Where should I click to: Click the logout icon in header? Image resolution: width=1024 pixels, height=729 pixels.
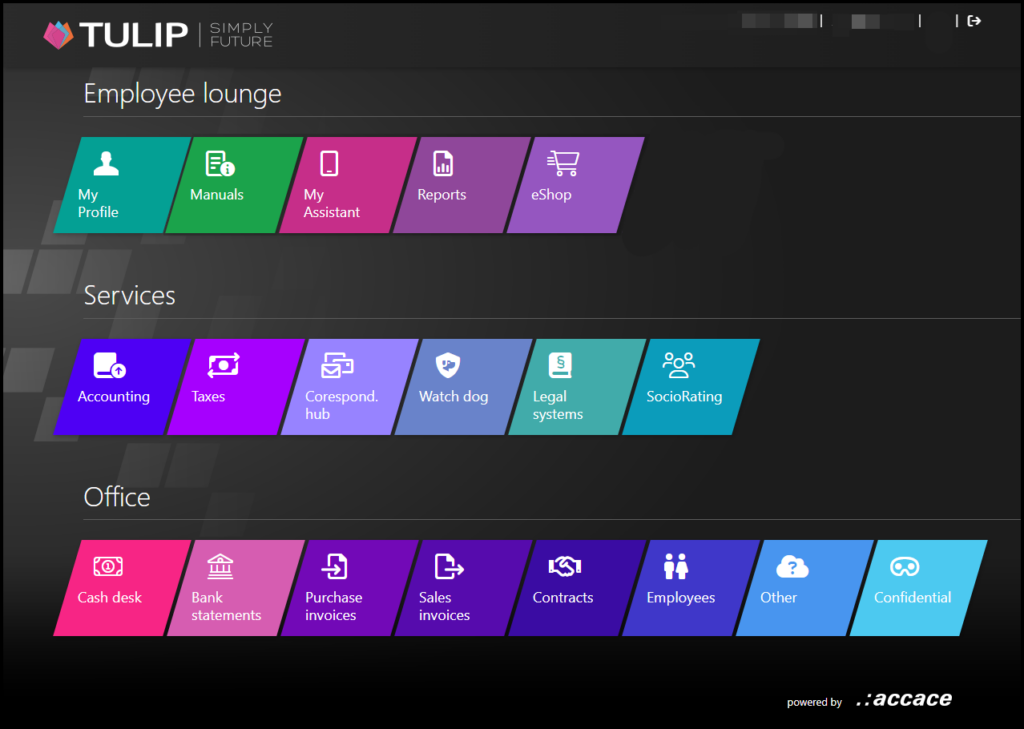click(974, 21)
